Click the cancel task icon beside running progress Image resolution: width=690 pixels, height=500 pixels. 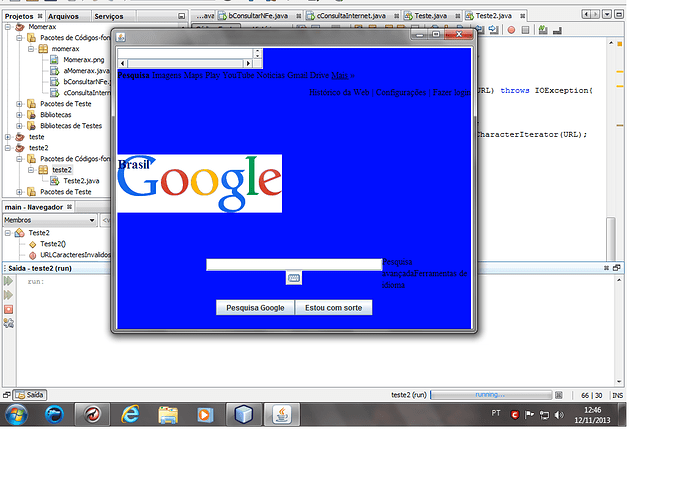[559, 395]
